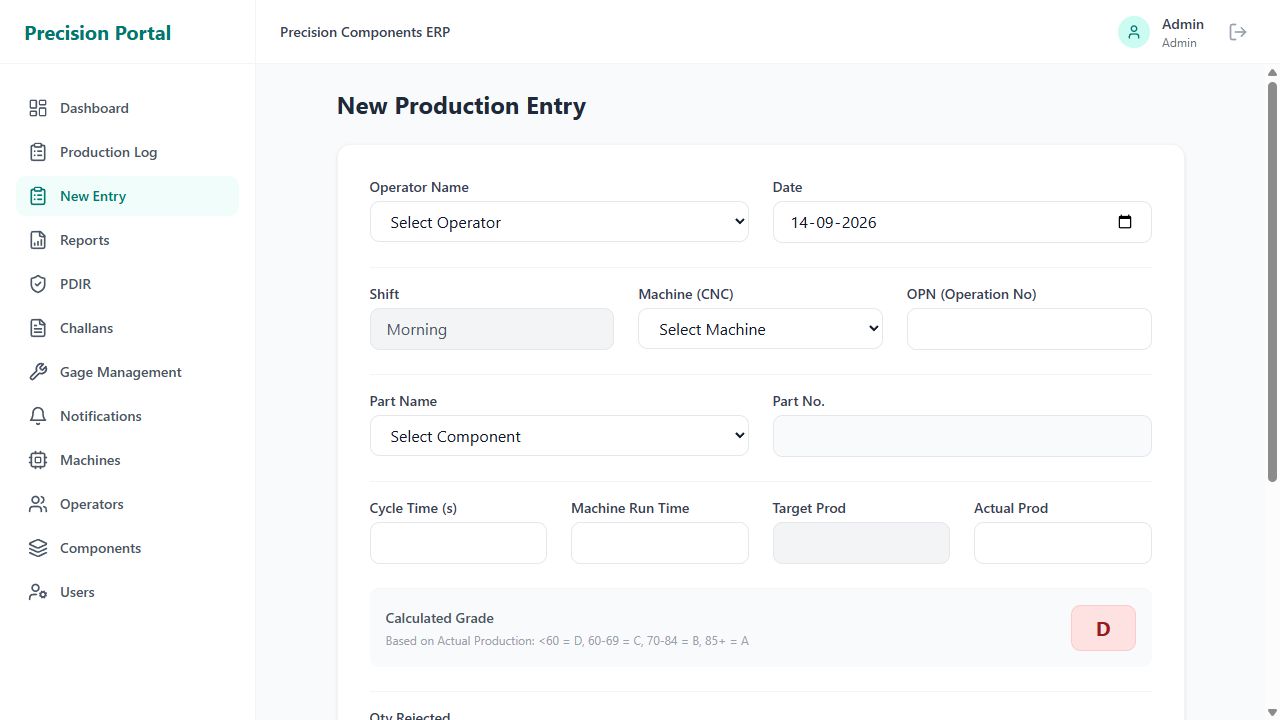
Task: Click the Part No. field
Action: 962,436
